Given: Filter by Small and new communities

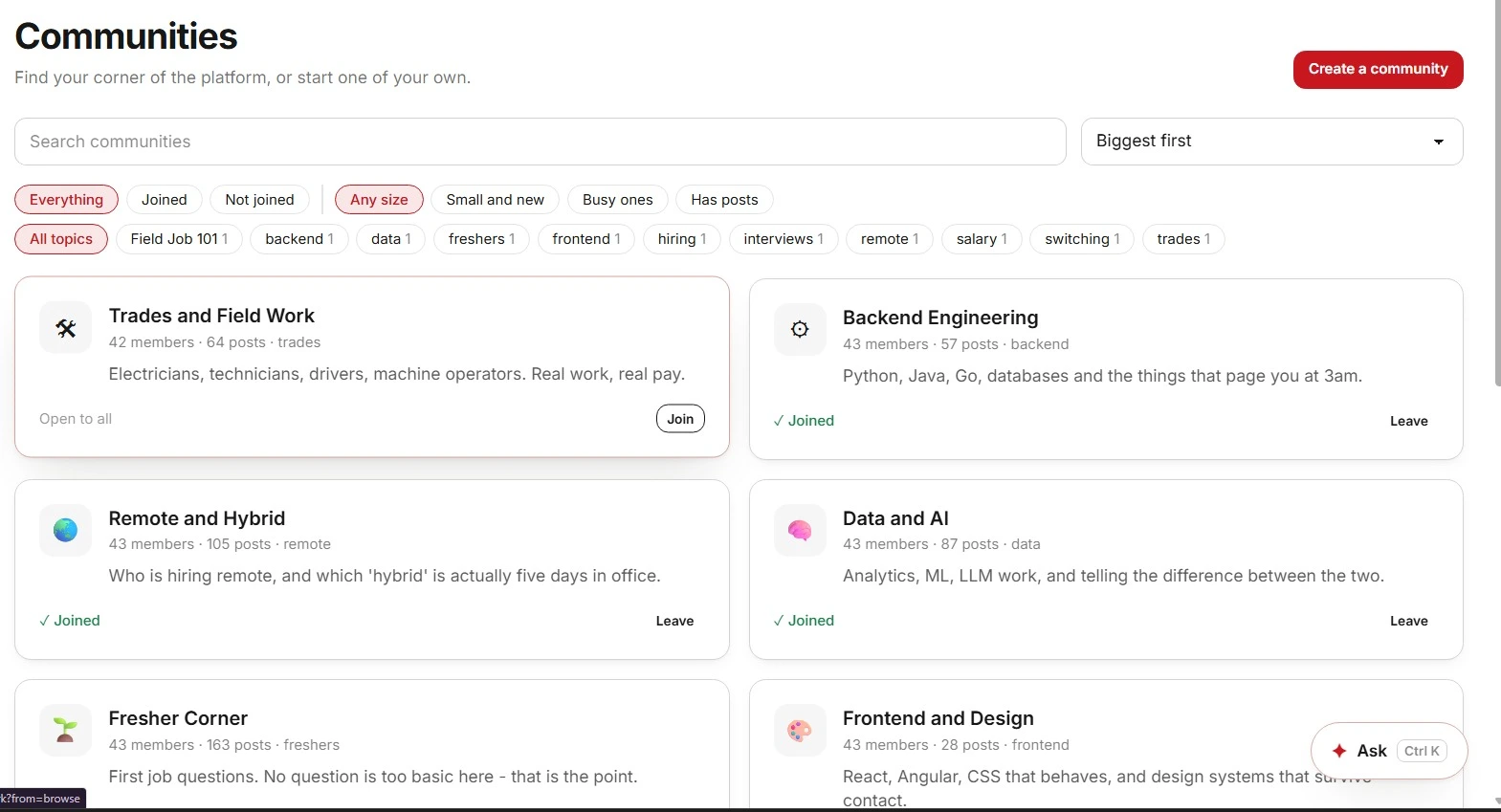Looking at the screenshot, I should tap(495, 200).
